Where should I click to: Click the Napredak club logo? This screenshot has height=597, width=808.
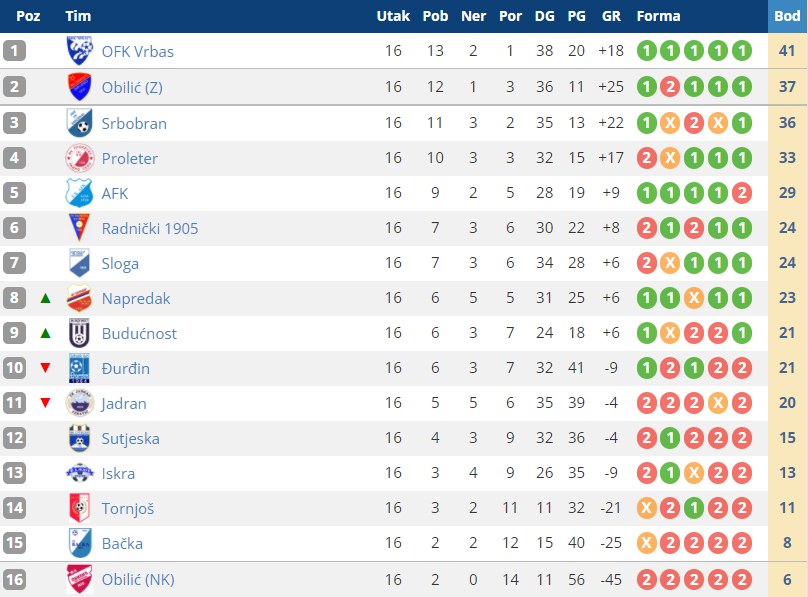pyautogui.click(x=80, y=298)
